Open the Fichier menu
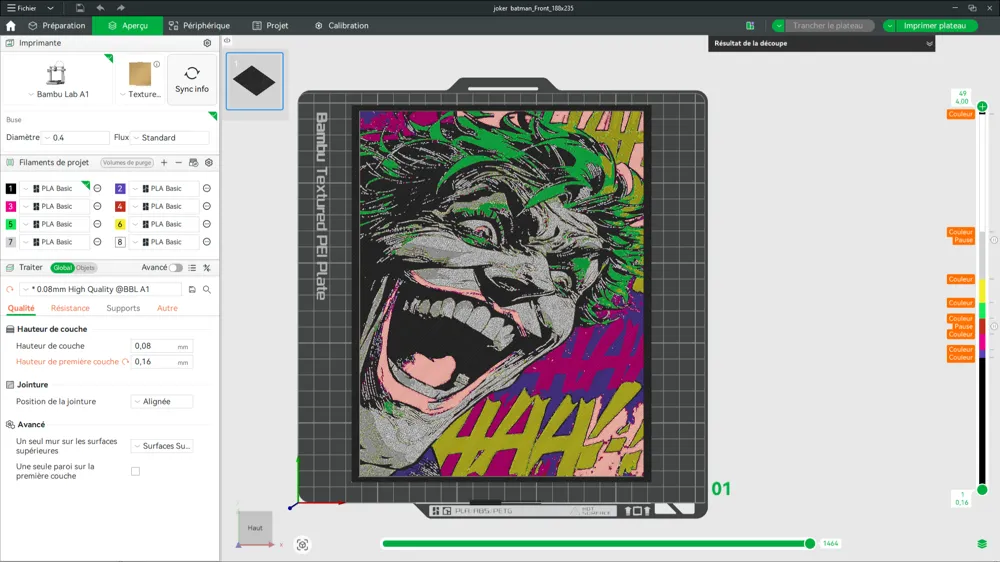This screenshot has width=1000, height=562. coord(22,8)
